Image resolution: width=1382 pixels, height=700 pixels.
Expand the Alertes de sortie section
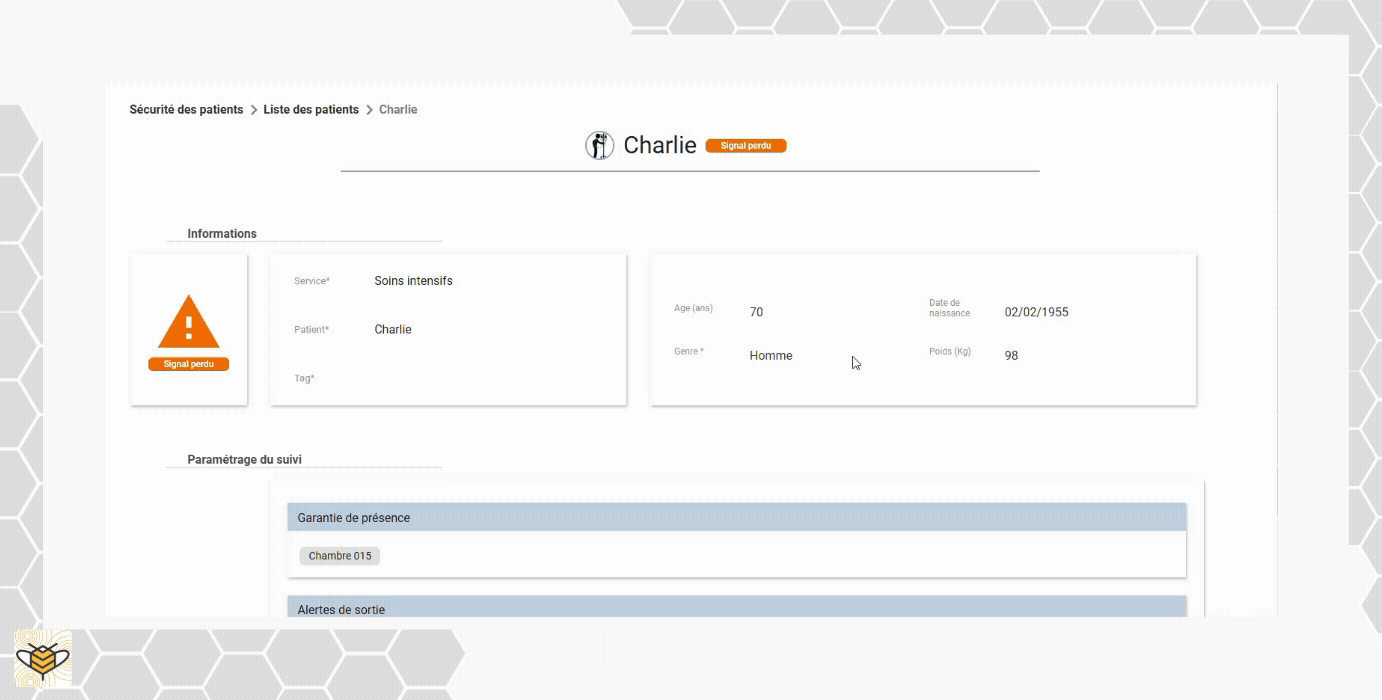coord(737,607)
